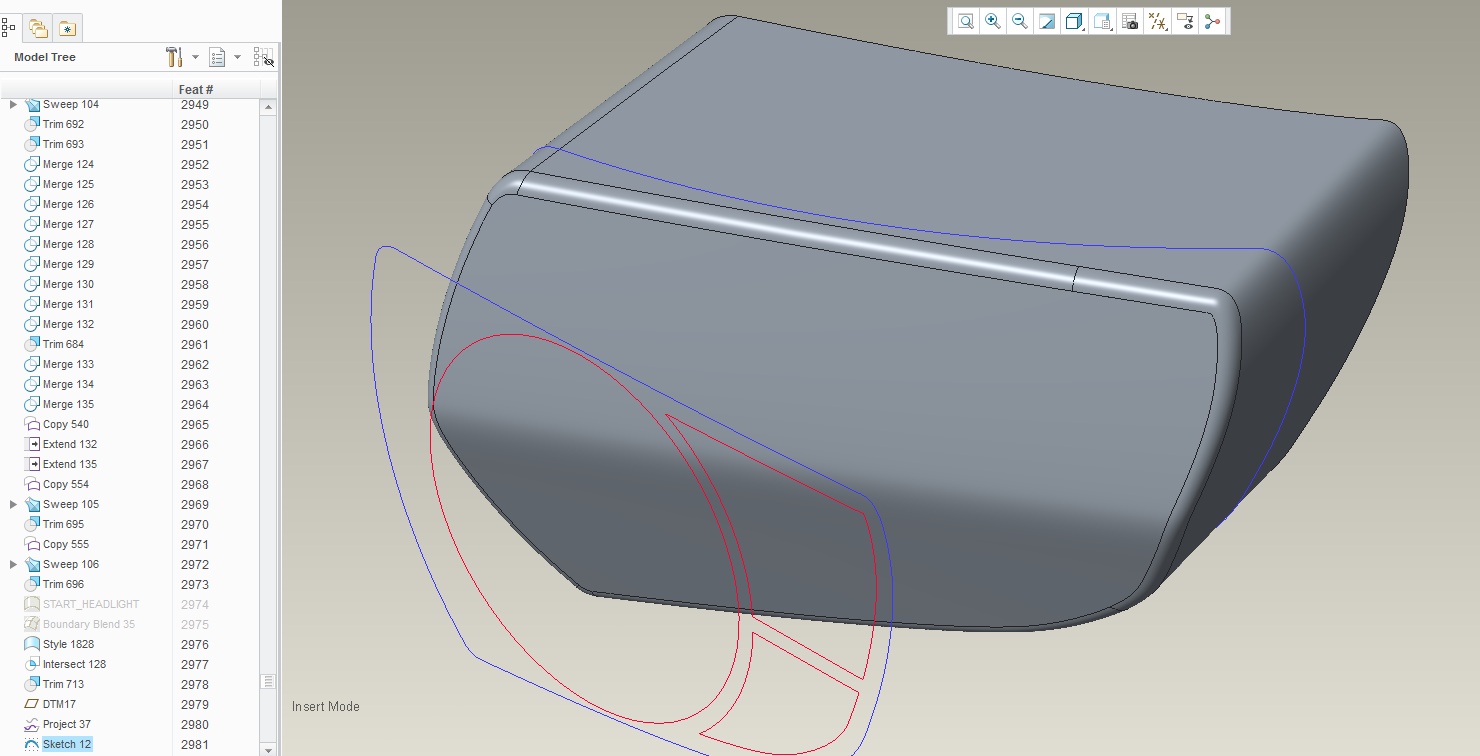Expand the Sweep 106 feature
The width and height of the screenshot is (1480, 756).
click(x=13, y=564)
